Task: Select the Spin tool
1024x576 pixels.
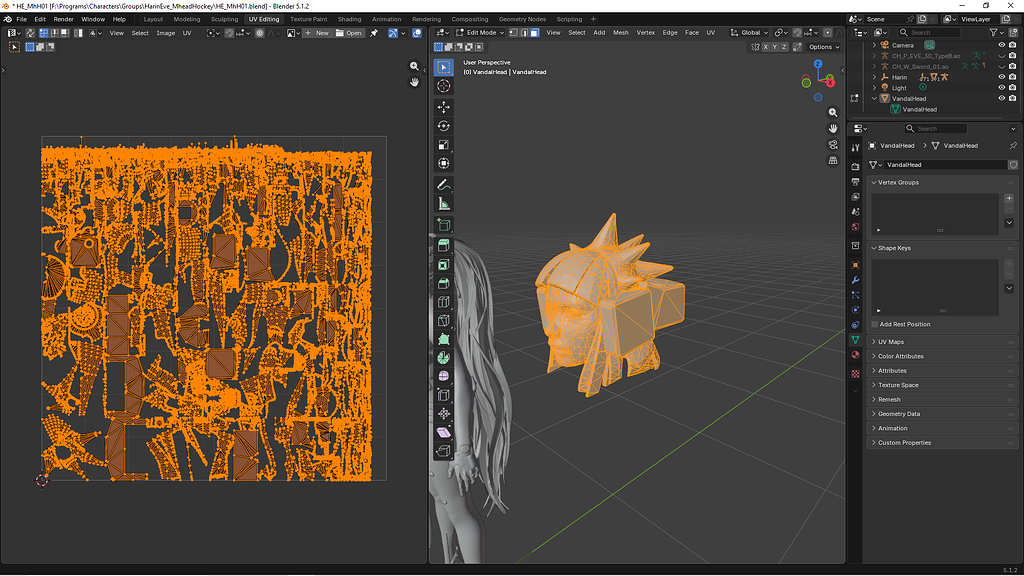Action: coord(443,358)
